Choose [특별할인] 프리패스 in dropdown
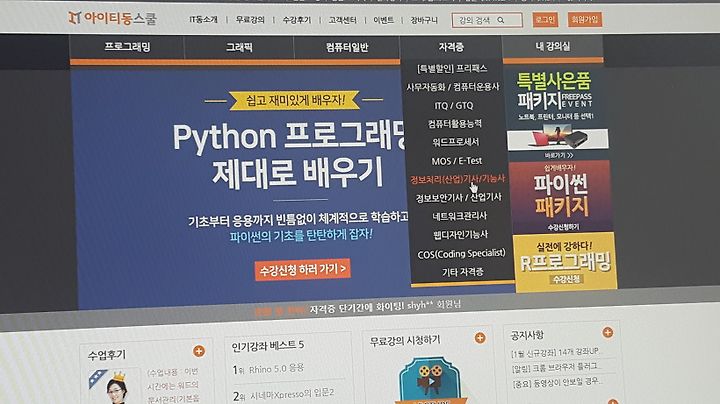Screen dimensions: 720x404 tap(452, 69)
